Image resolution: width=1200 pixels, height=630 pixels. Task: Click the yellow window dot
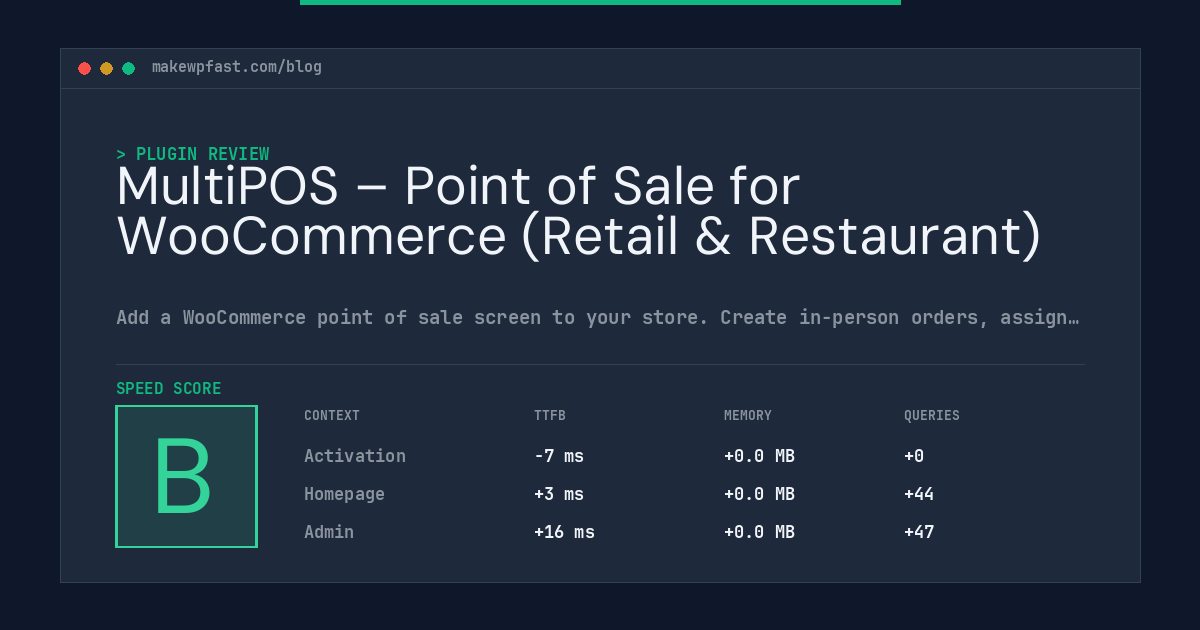click(x=106, y=68)
